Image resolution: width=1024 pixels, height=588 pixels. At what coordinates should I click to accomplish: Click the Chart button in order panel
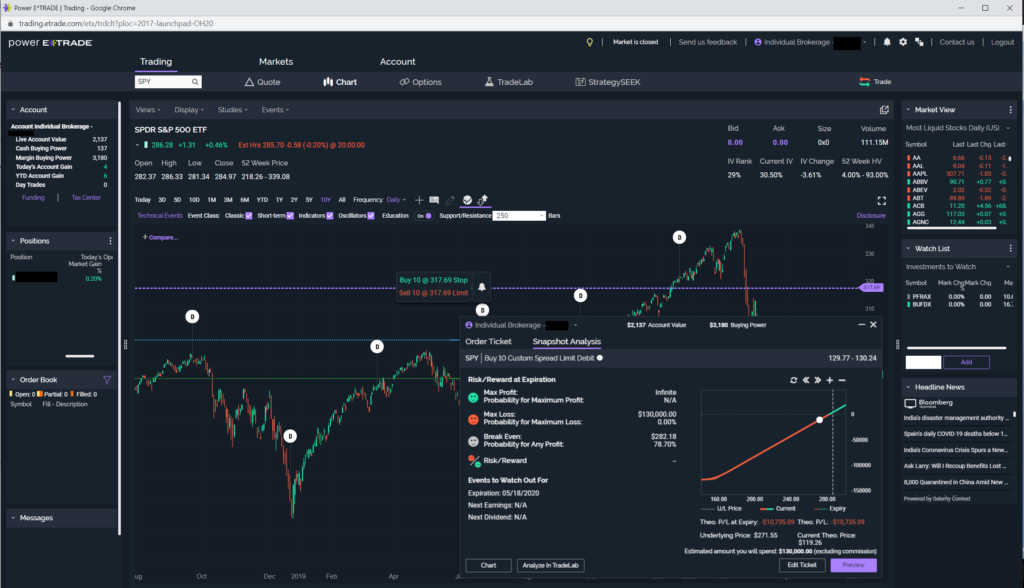click(488, 566)
